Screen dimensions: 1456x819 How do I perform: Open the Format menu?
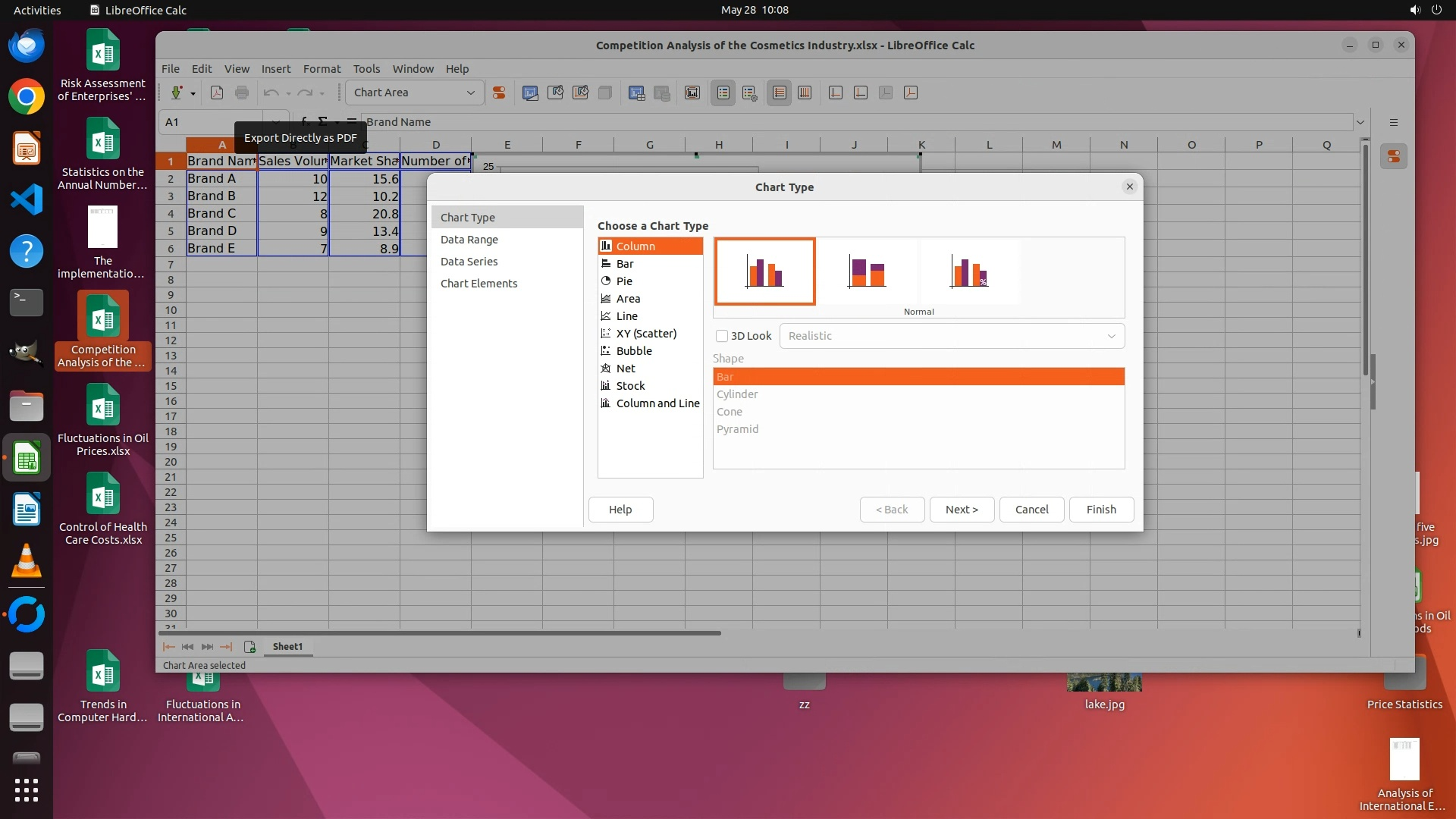(x=322, y=68)
